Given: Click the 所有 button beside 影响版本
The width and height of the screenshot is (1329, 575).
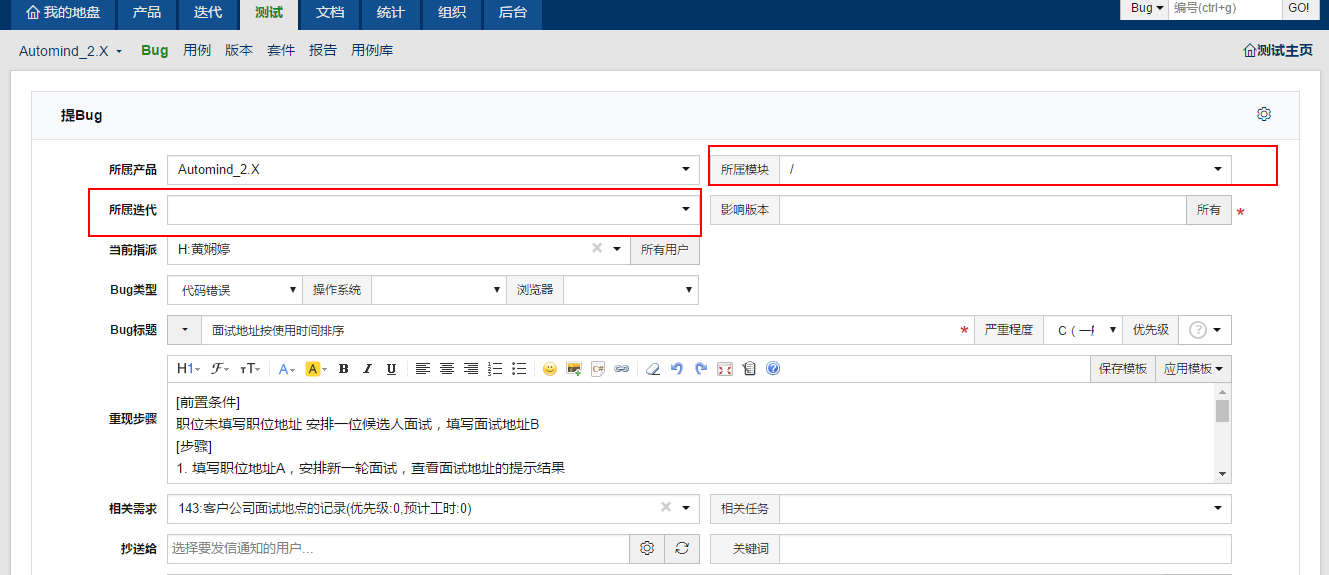Looking at the screenshot, I should pos(1209,210).
